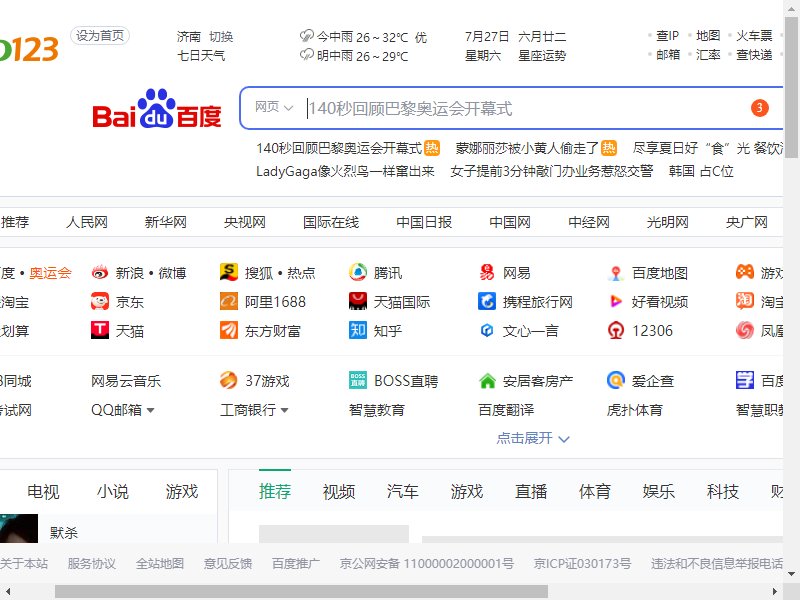The width and height of the screenshot is (800, 600).
Task: Open the 37 Games icon
Action: [229, 381]
